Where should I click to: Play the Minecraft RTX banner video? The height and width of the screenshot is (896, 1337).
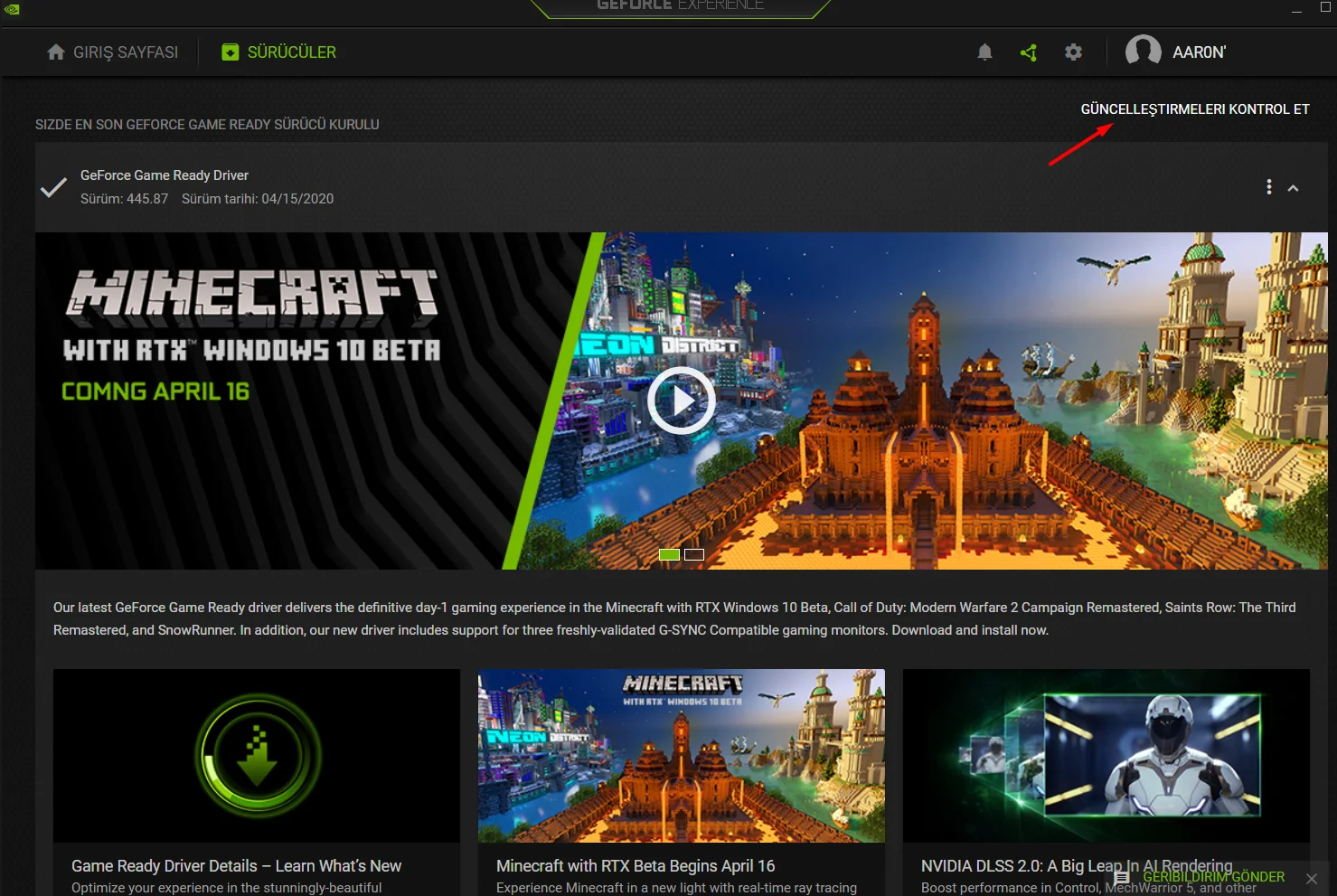682,401
